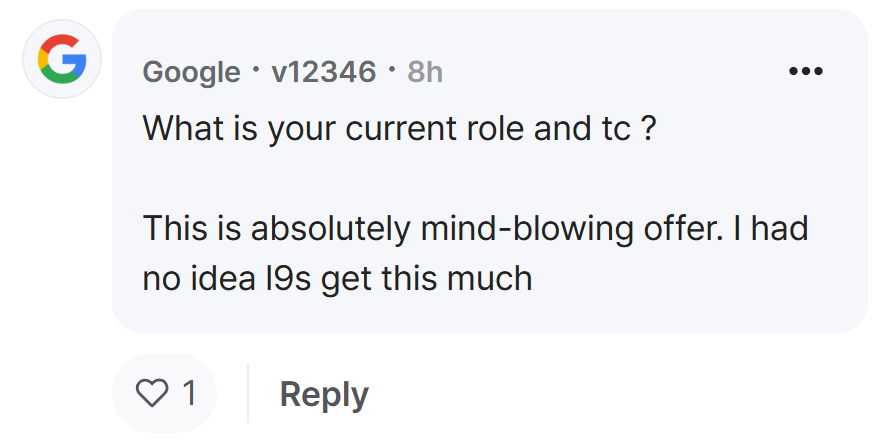This screenshot has height=438, width=882.
Task: Select the line 'What is your current role and tc ?'
Action: click(x=399, y=130)
